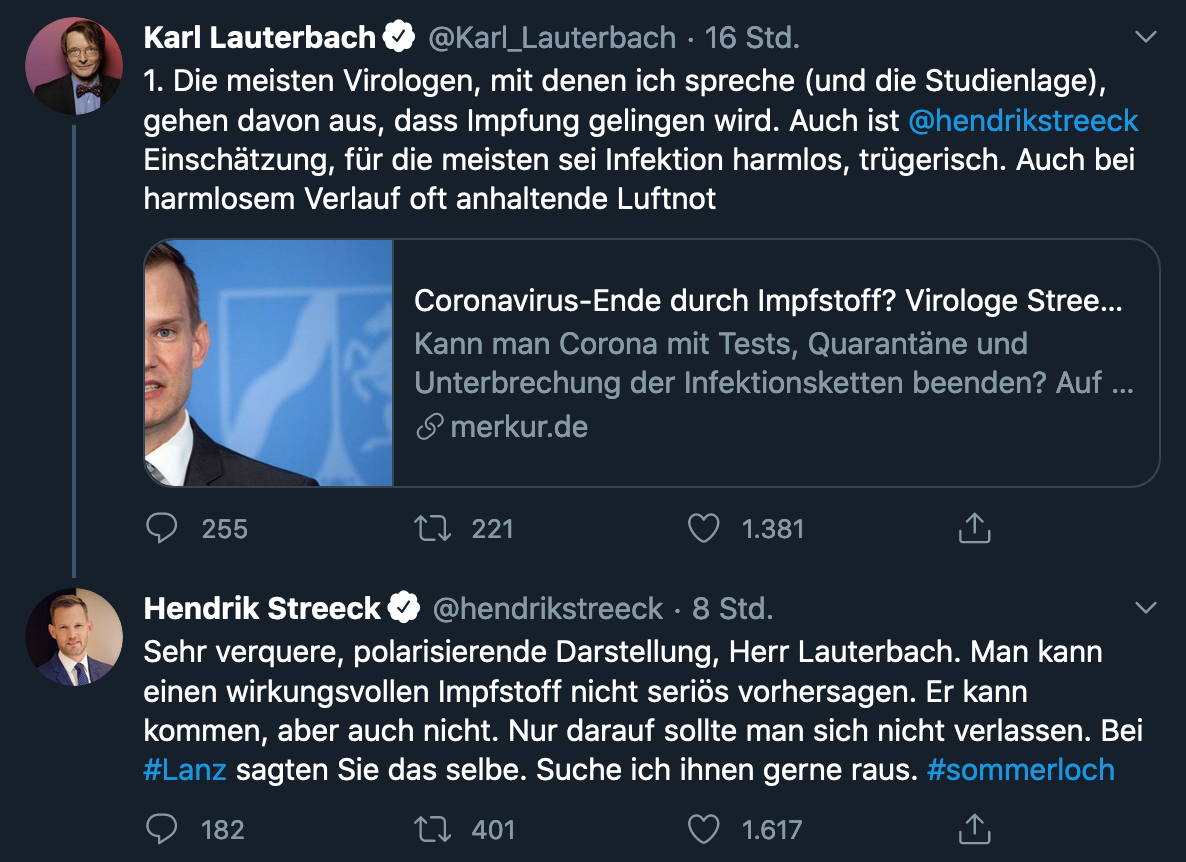The width and height of the screenshot is (1186, 862).
Task: Open Karl Lauterbach's profile picture
Action: coord(73,66)
